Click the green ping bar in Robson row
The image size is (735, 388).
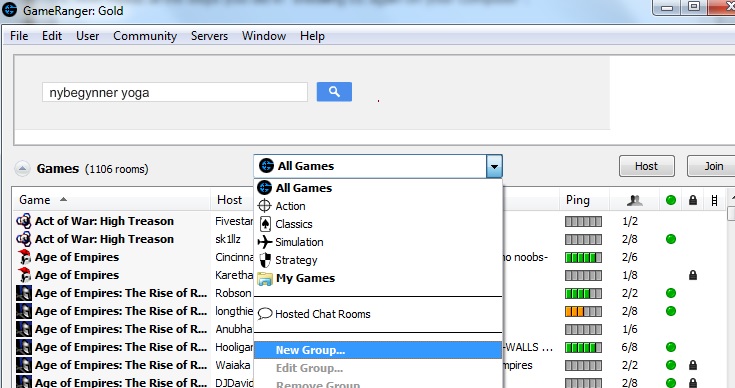[583, 293]
